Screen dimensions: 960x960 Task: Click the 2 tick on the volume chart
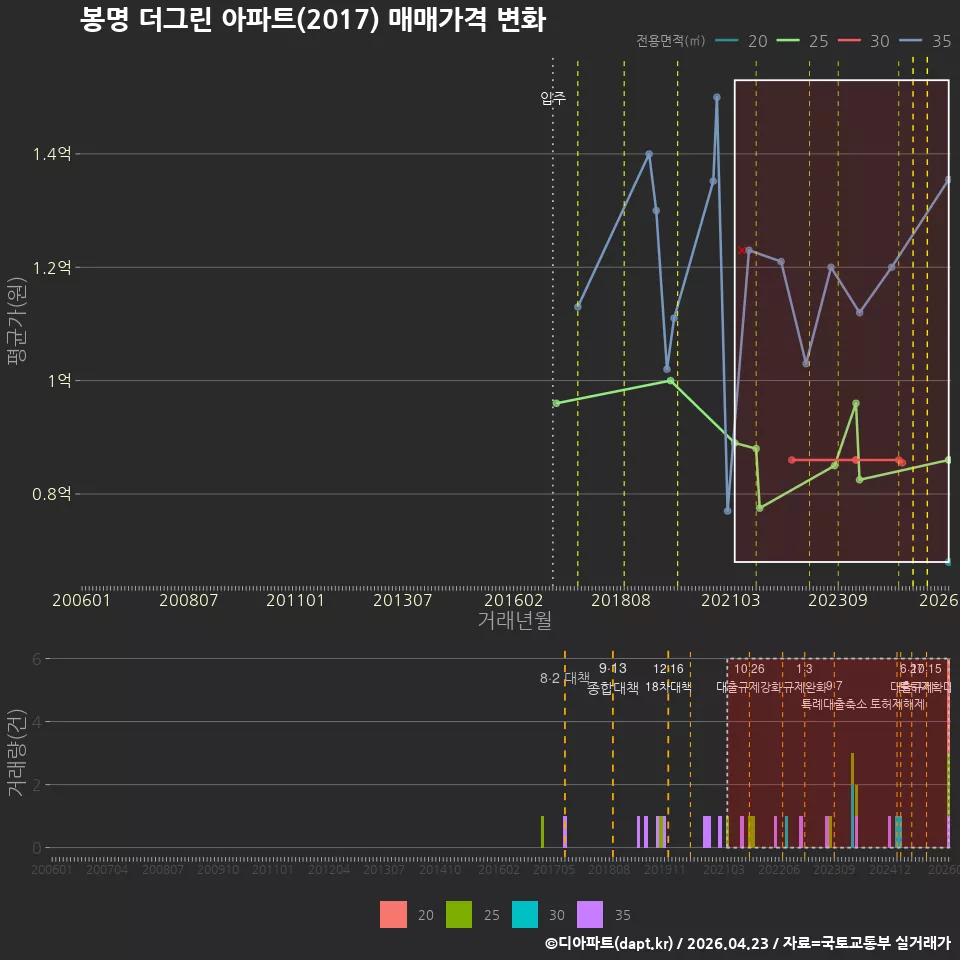(x=37, y=785)
